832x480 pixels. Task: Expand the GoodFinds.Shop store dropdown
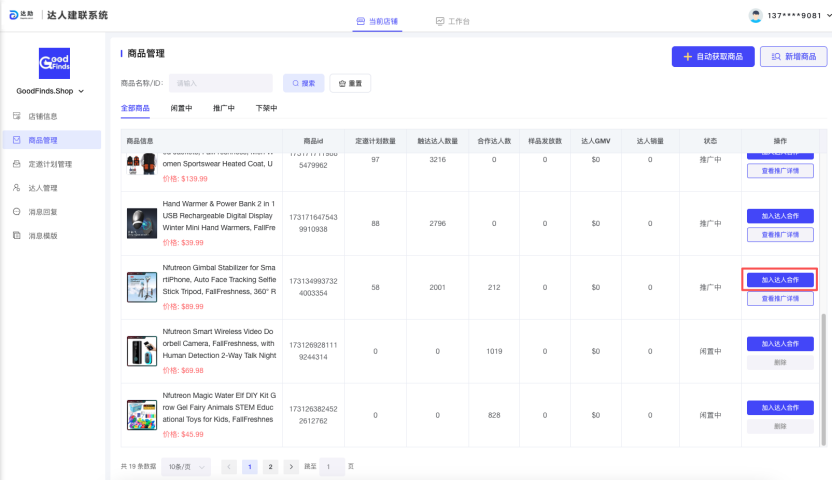click(51, 92)
